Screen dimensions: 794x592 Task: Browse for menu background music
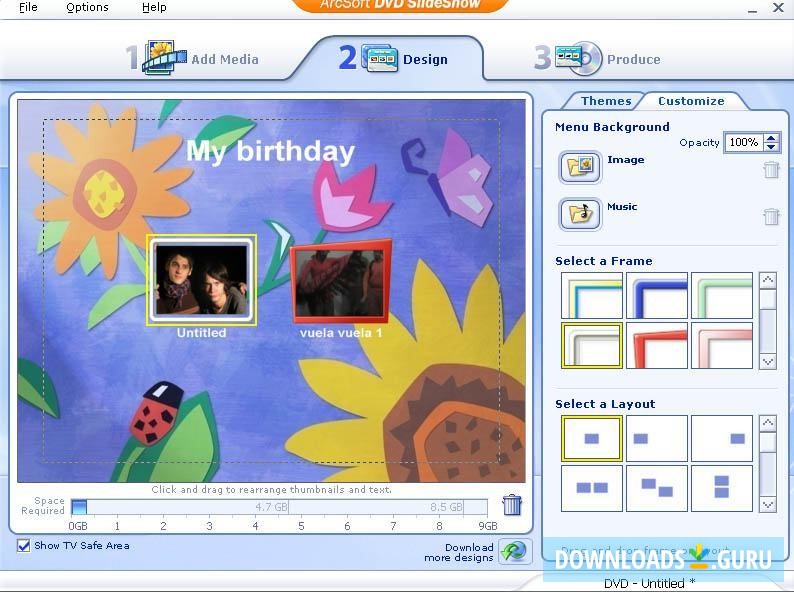[580, 214]
